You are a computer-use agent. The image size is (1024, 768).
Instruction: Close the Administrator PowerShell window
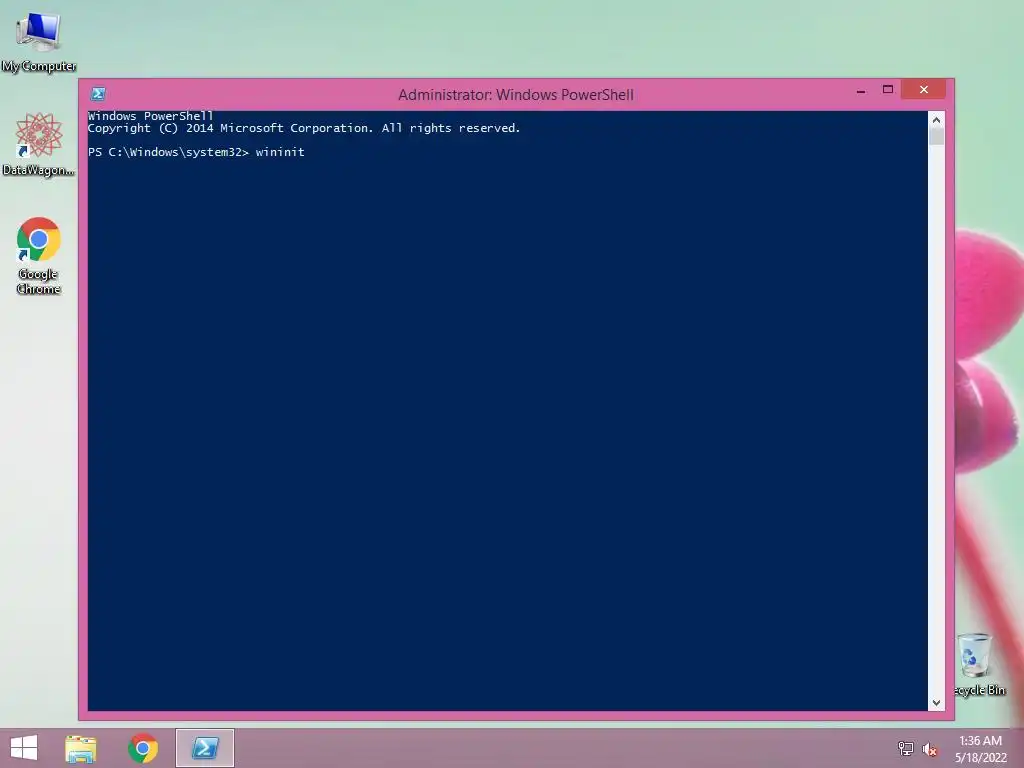point(923,89)
